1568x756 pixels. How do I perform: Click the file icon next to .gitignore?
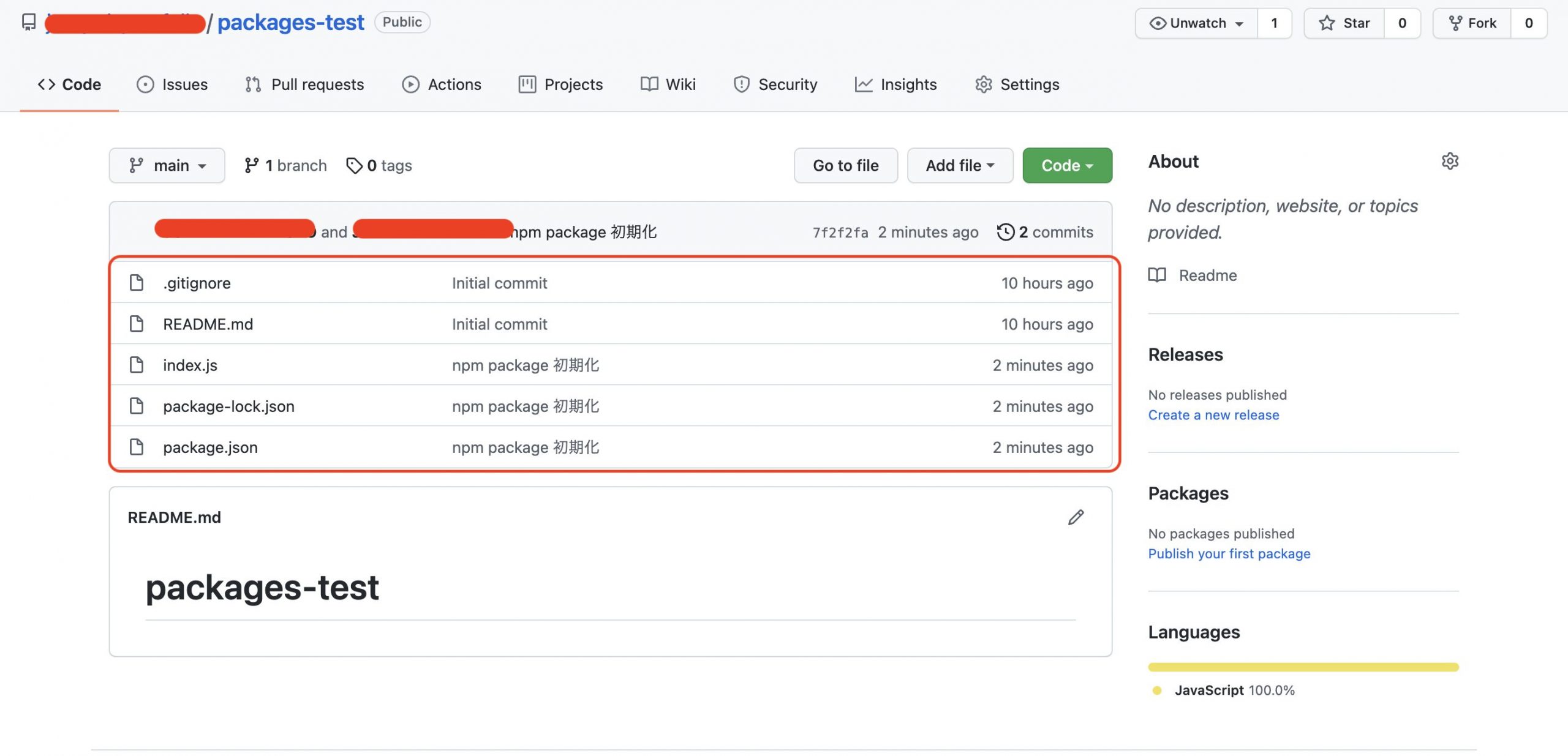(x=136, y=282)
